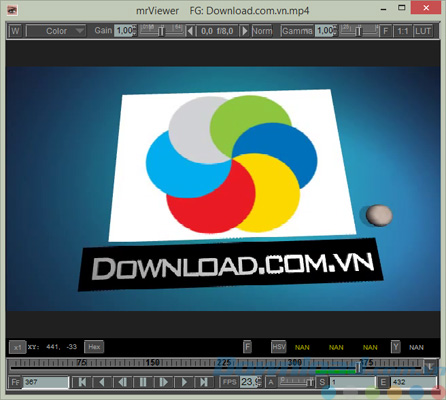
Task: Open the Hex pixel format selector
Action: [94, 347]
